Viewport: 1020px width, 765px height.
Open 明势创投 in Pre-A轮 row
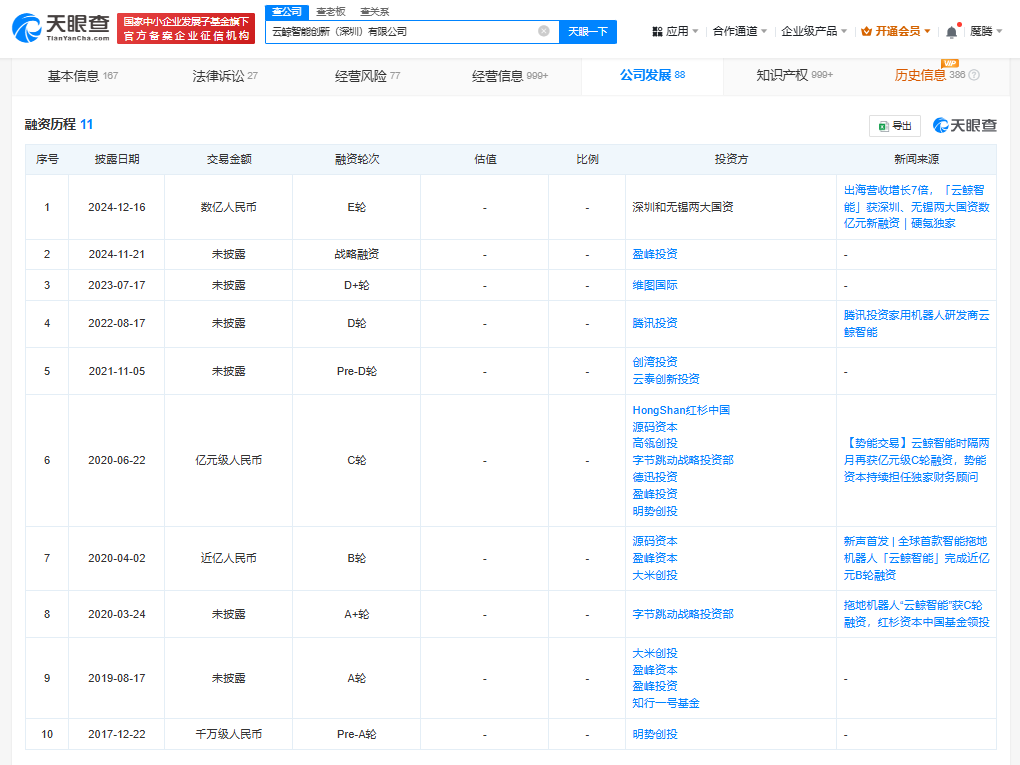point(655,734)
